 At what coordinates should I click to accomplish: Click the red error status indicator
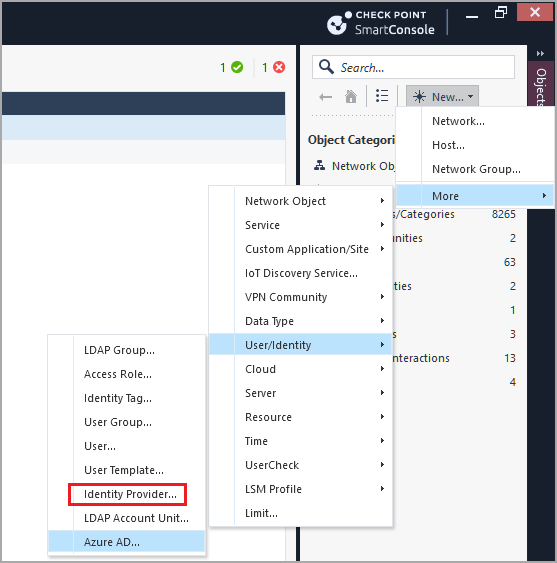pyautogui.click(x=279, y=67)
